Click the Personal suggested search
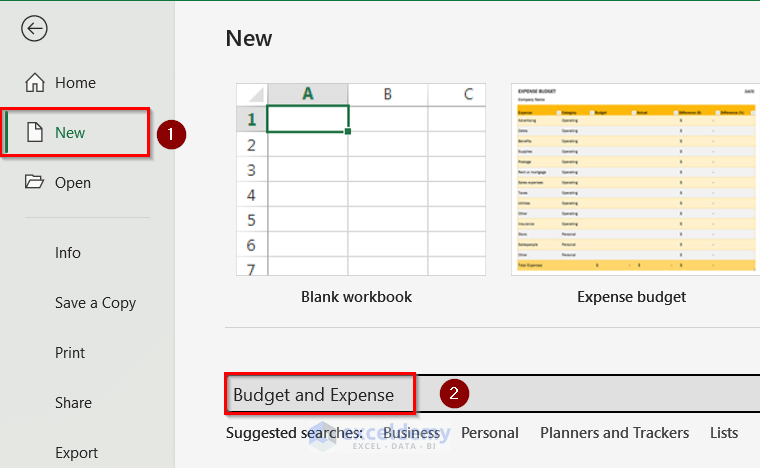The image size is (760, 468). coord(490,433)
